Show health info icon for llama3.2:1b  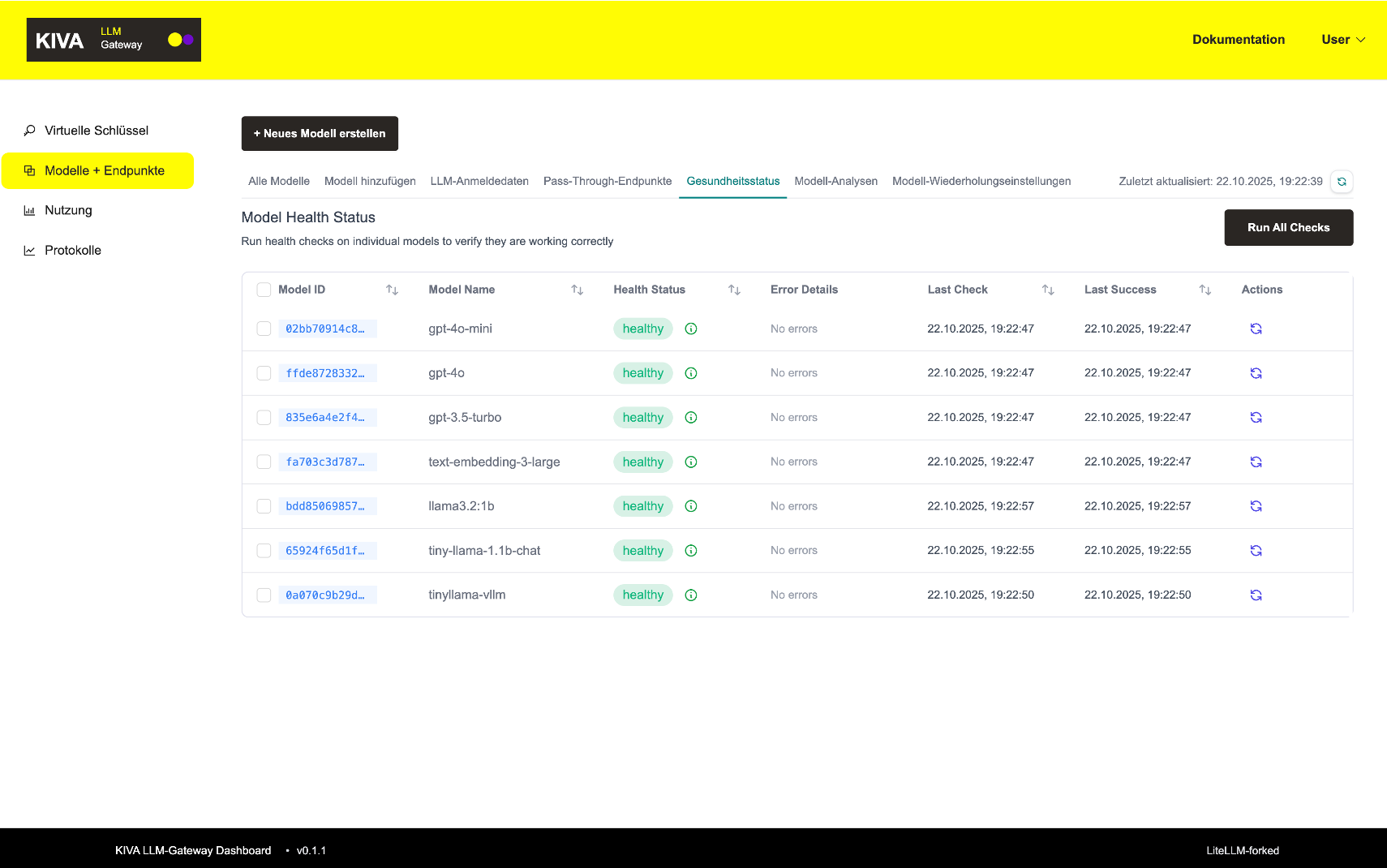coord(691,506)
